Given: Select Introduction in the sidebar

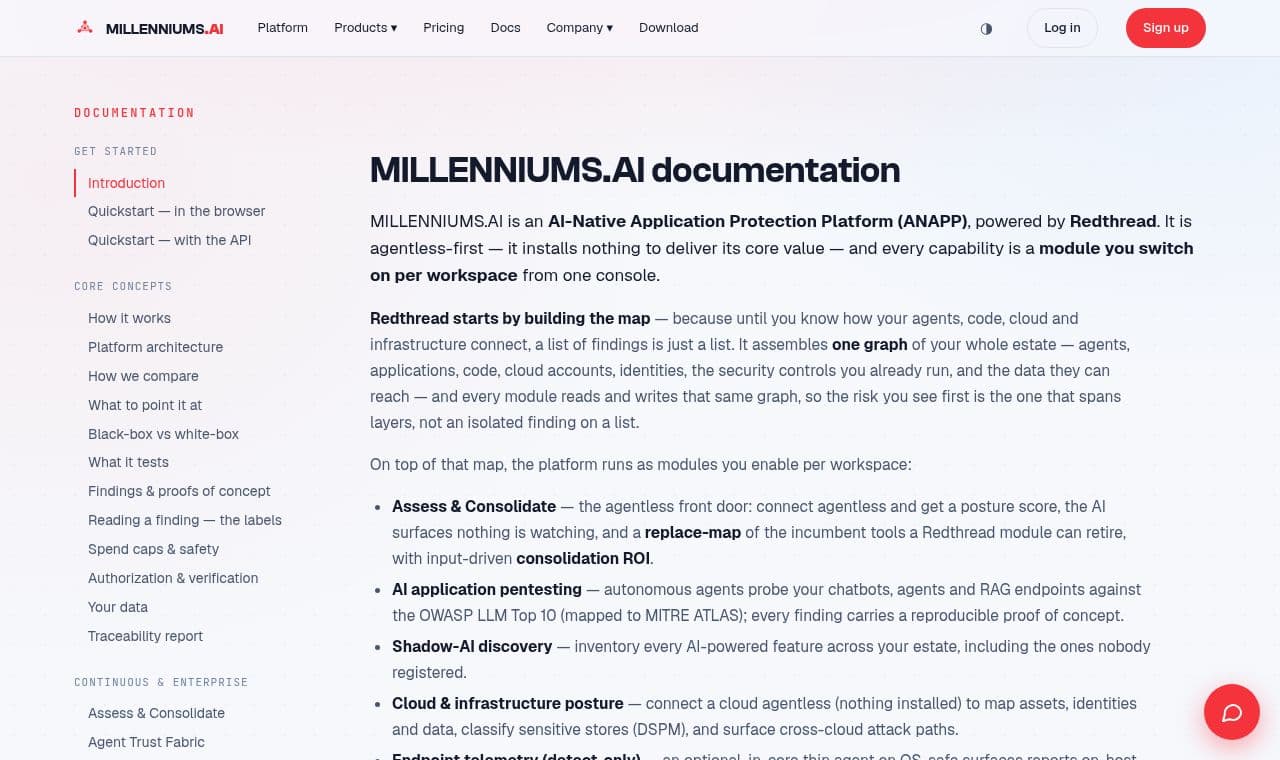Looking at the screenshot, I should pos(126,183).
